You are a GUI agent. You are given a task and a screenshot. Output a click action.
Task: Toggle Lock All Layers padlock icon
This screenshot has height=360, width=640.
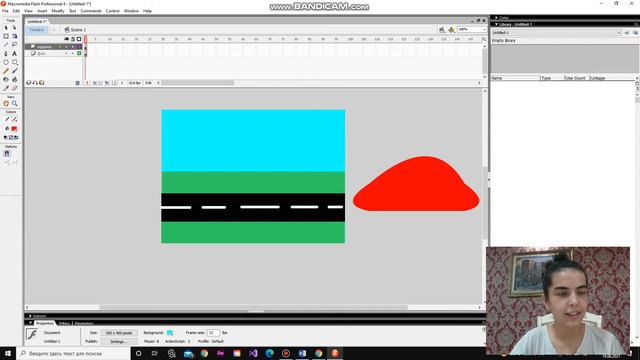pos(73,39)
